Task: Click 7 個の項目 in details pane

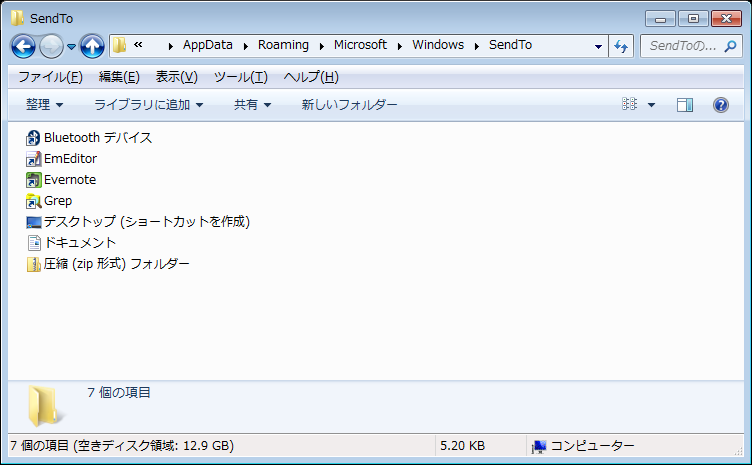Action: tap(119, 393)
